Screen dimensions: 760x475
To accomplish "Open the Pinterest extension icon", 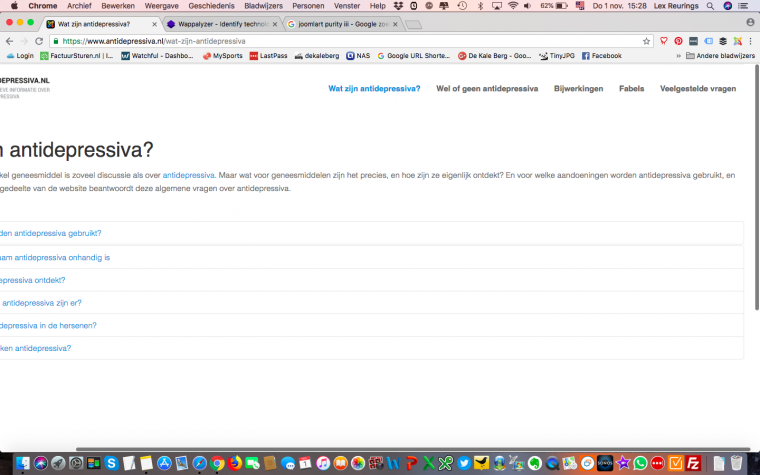I will 678,41.
